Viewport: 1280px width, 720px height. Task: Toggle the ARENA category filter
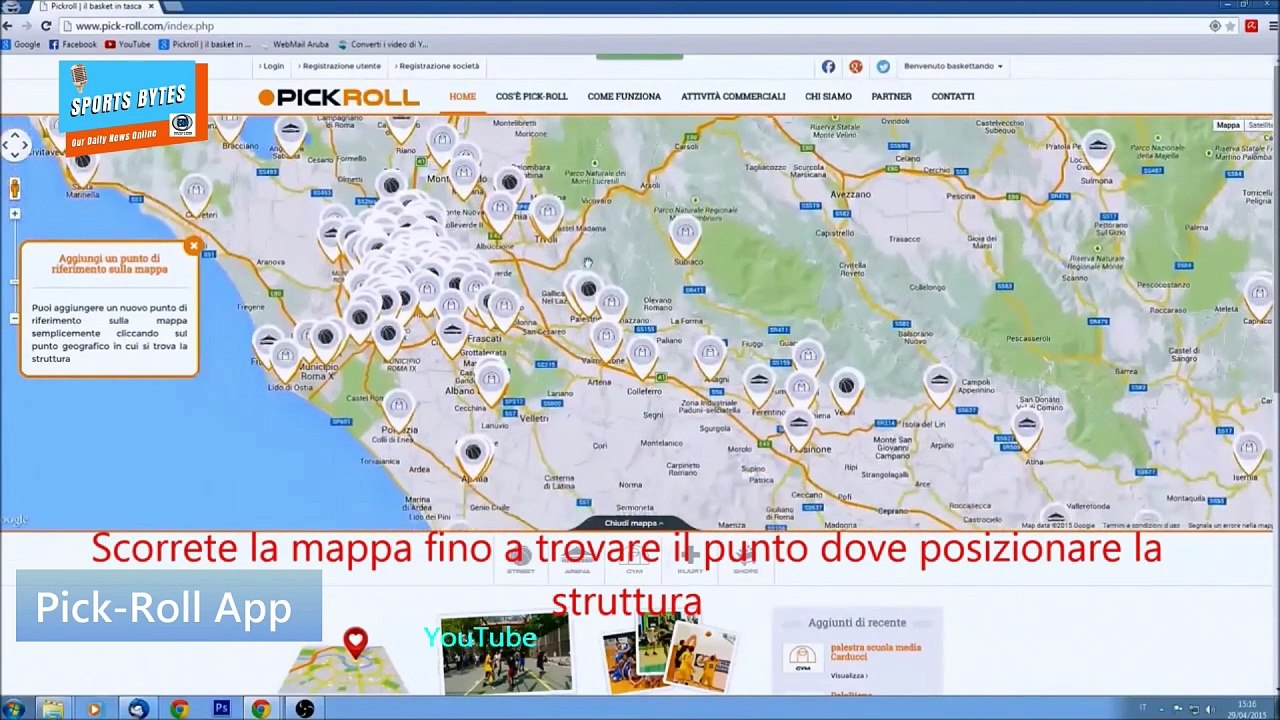(x=577, y=561)
